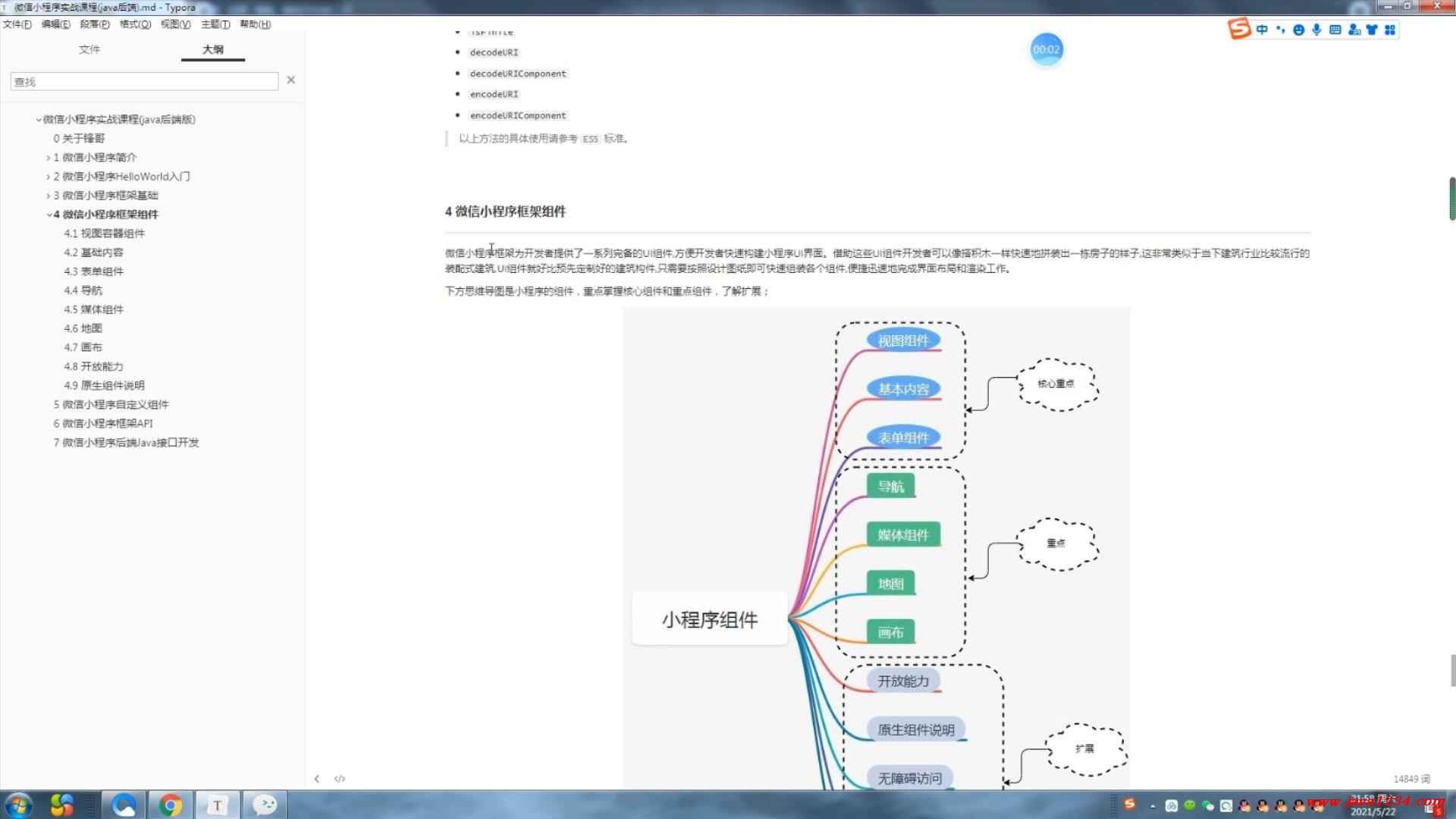Open the Typora taskbar button
Screen dimensions: 1456x819
pos(217,805)
